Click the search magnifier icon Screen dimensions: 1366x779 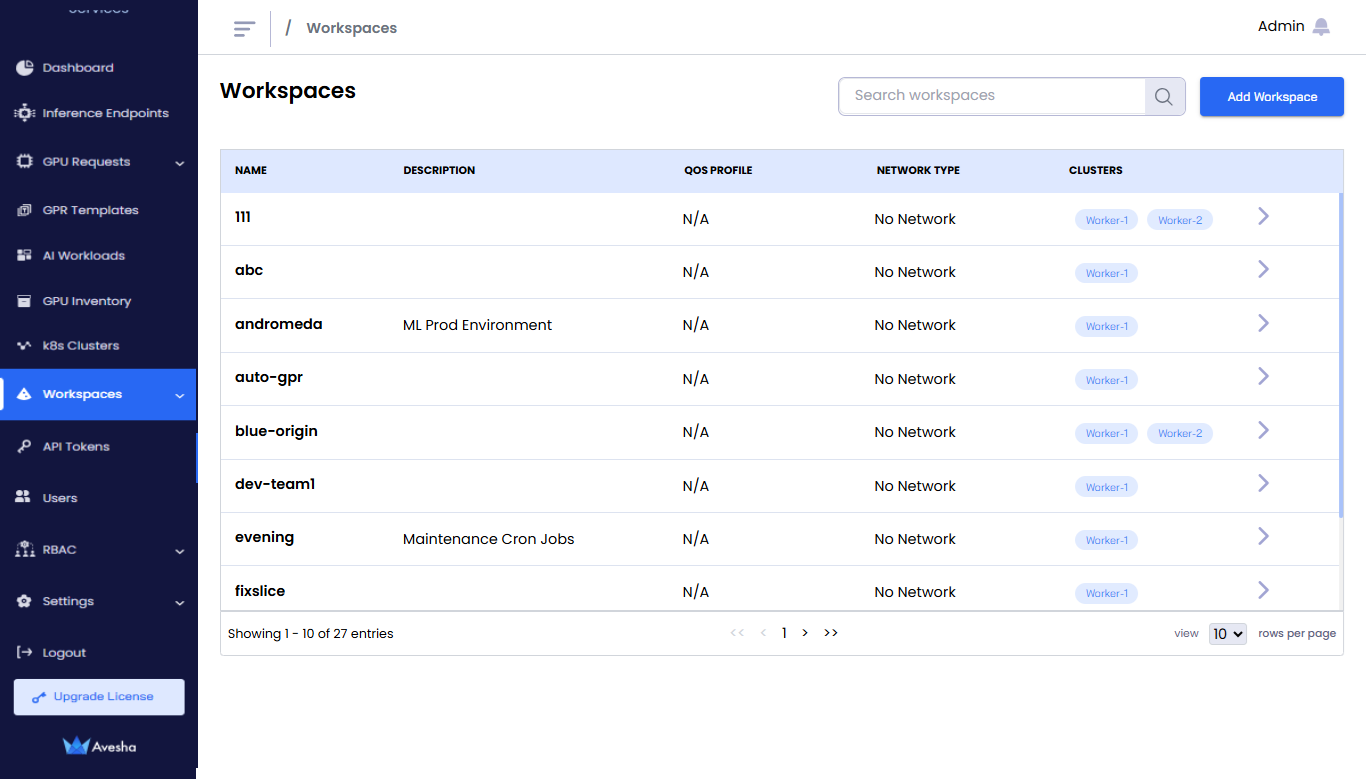(x=1164, y=97)
